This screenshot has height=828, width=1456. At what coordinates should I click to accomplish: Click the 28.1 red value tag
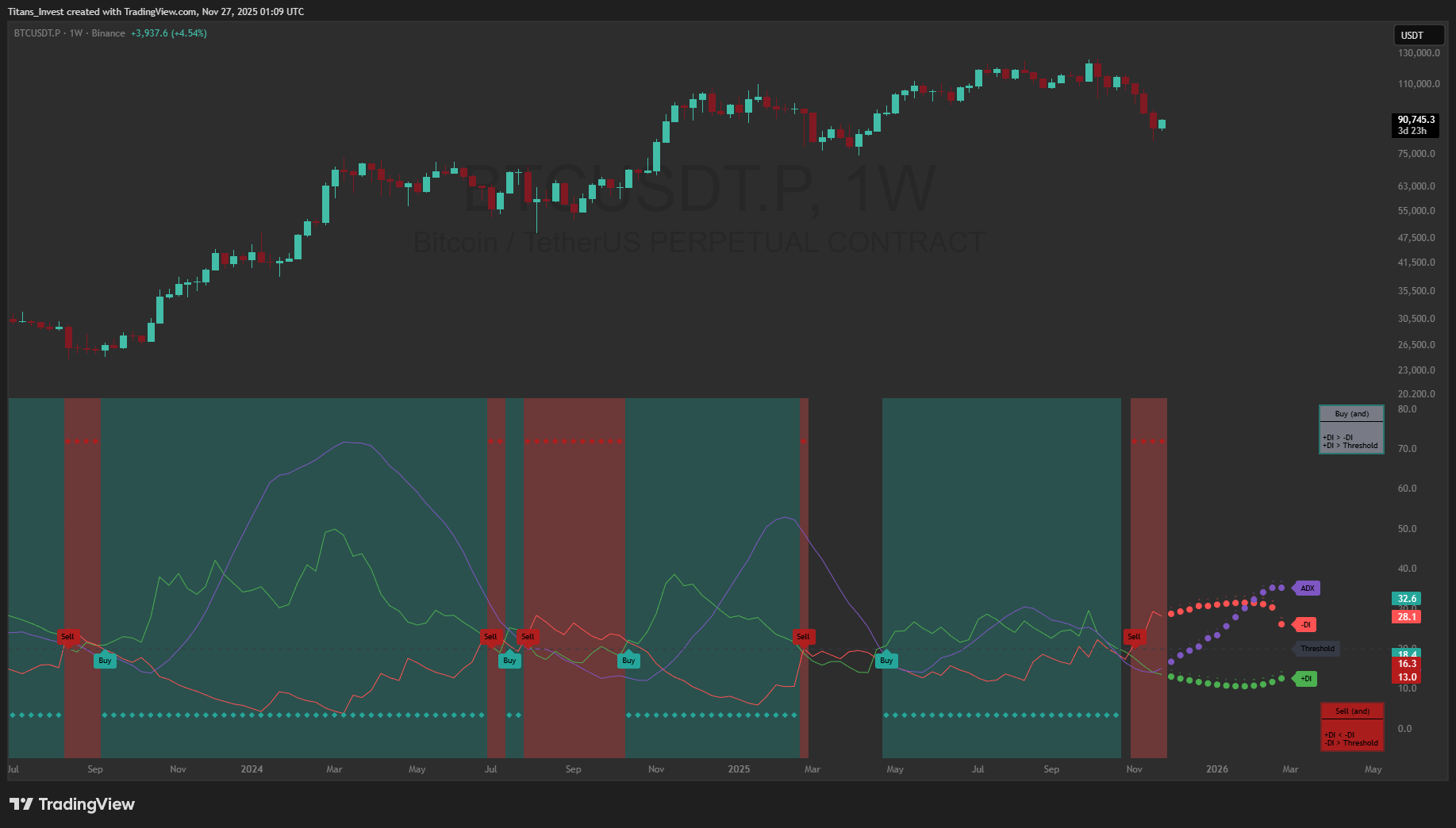1407,617
